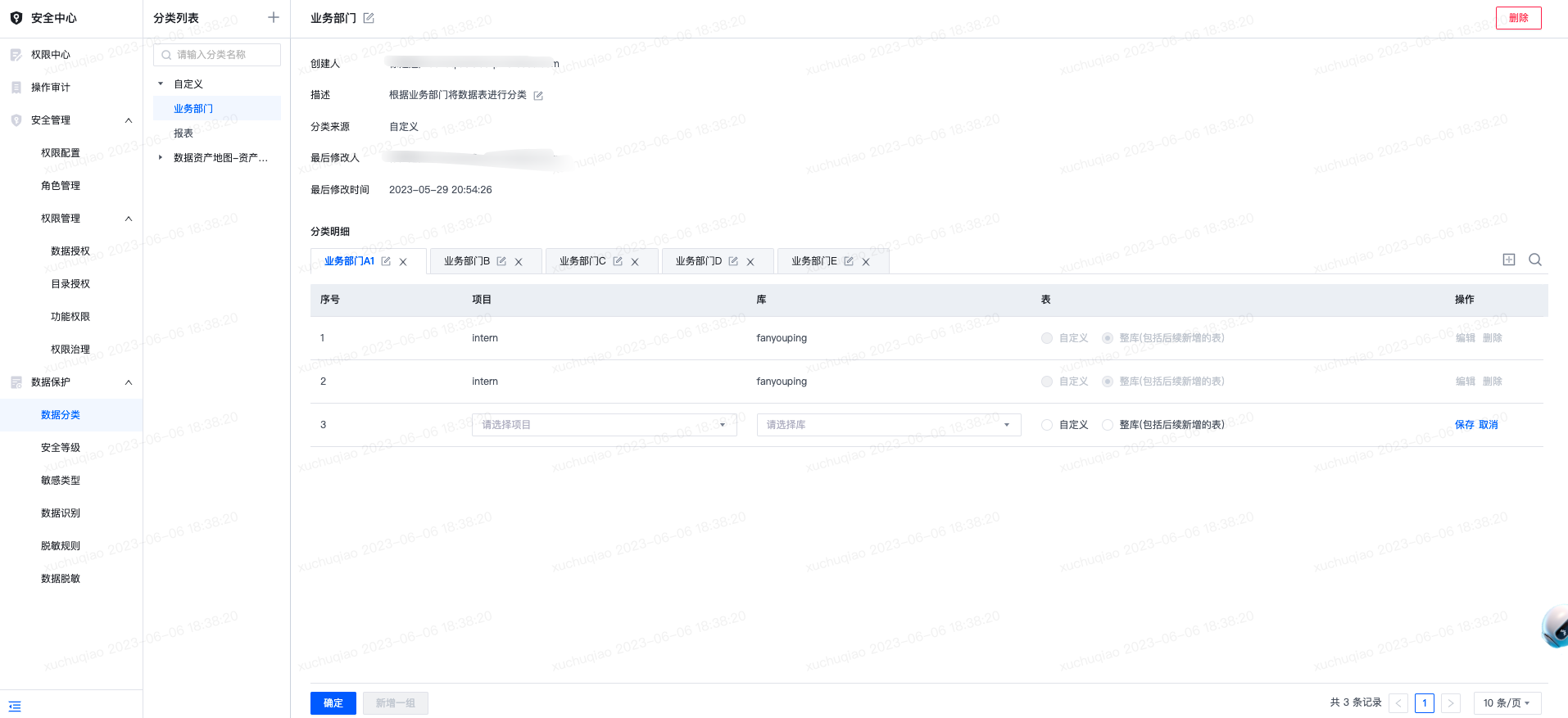Close the 业务部门E tab
This screenshot has height=718, width=1568.
(x=866, y=262)
